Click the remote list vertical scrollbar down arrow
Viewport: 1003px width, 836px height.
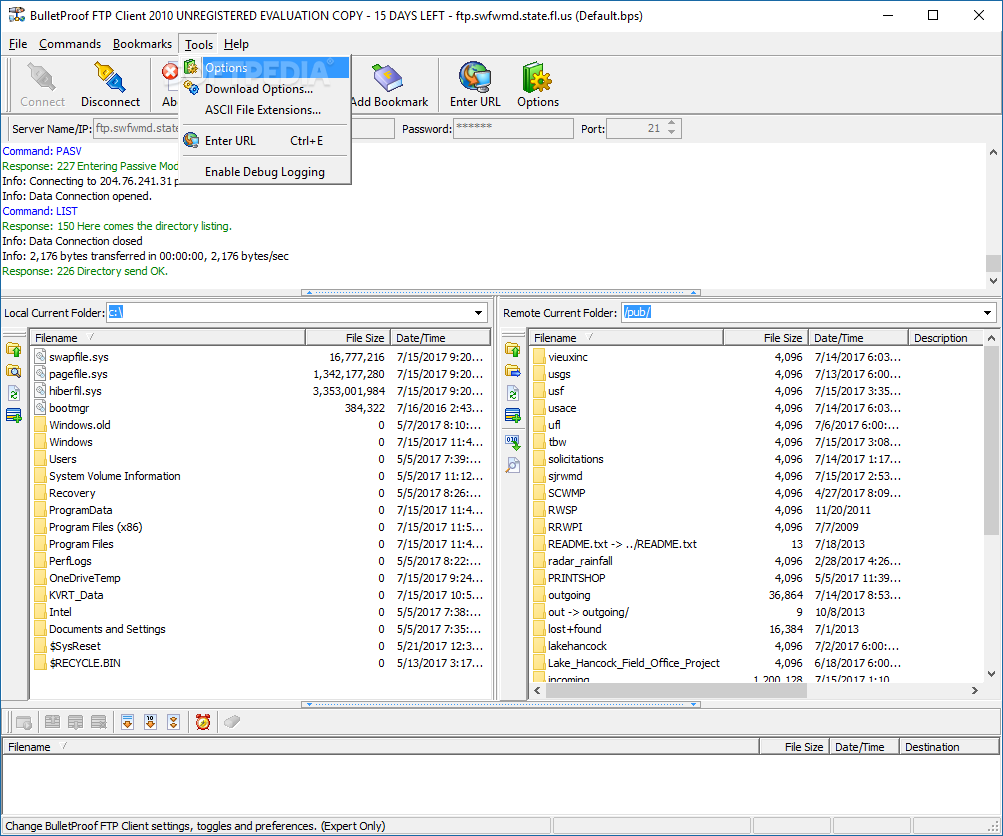click(x=991, y=674)
